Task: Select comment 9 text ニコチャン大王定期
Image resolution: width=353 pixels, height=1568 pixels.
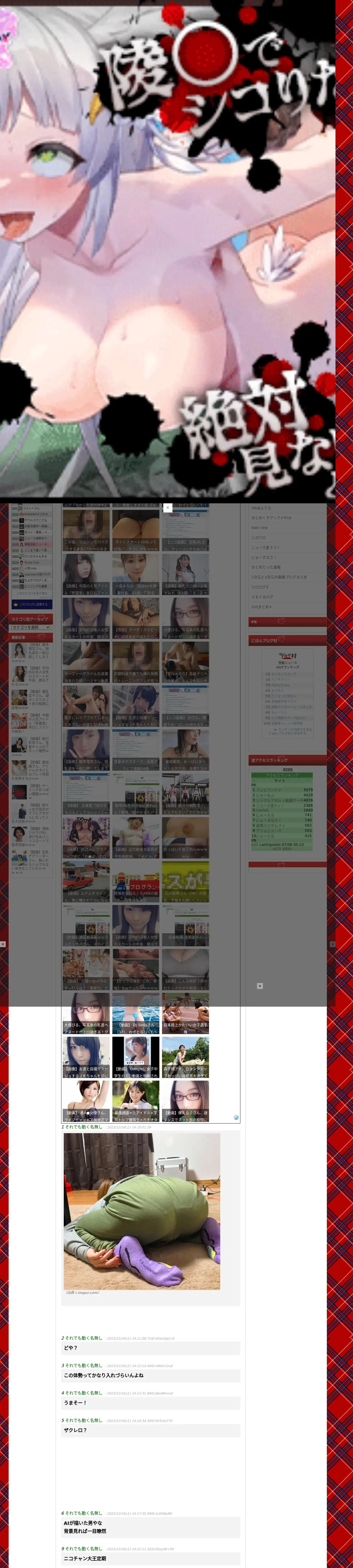Action: (x=85, y=1558)
